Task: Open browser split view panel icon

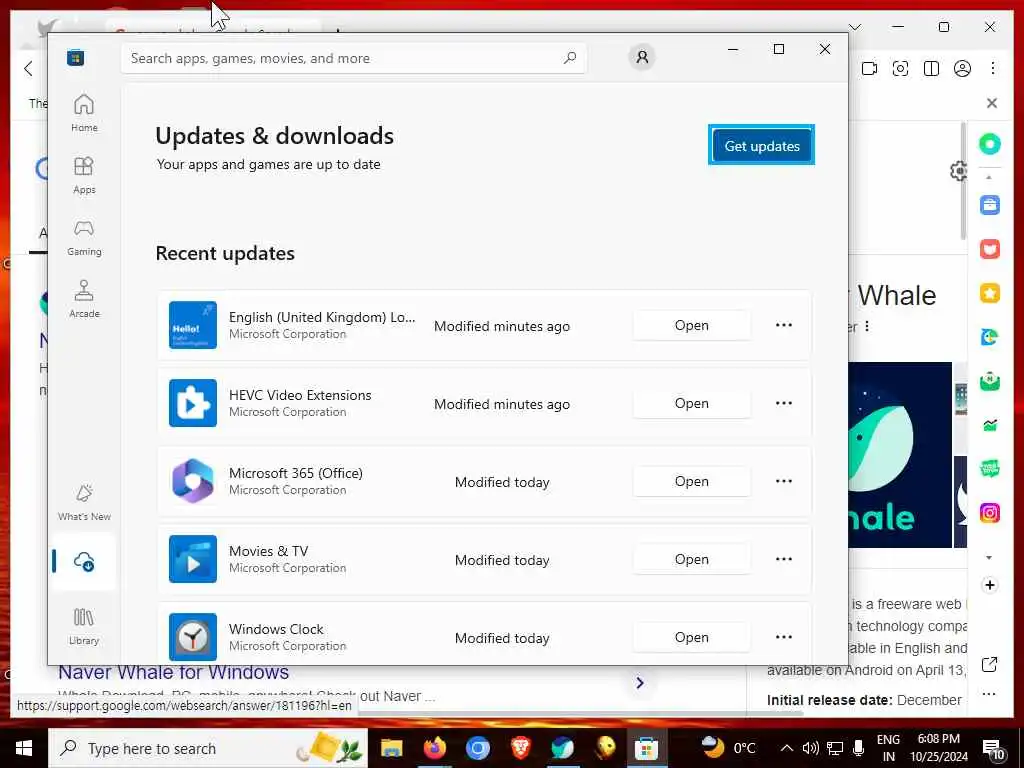Action: (931, 69)
